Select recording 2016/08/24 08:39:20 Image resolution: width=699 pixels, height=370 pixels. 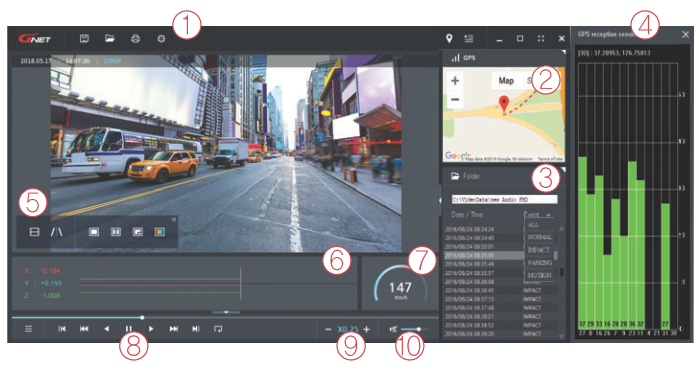[x=500, y=334]
